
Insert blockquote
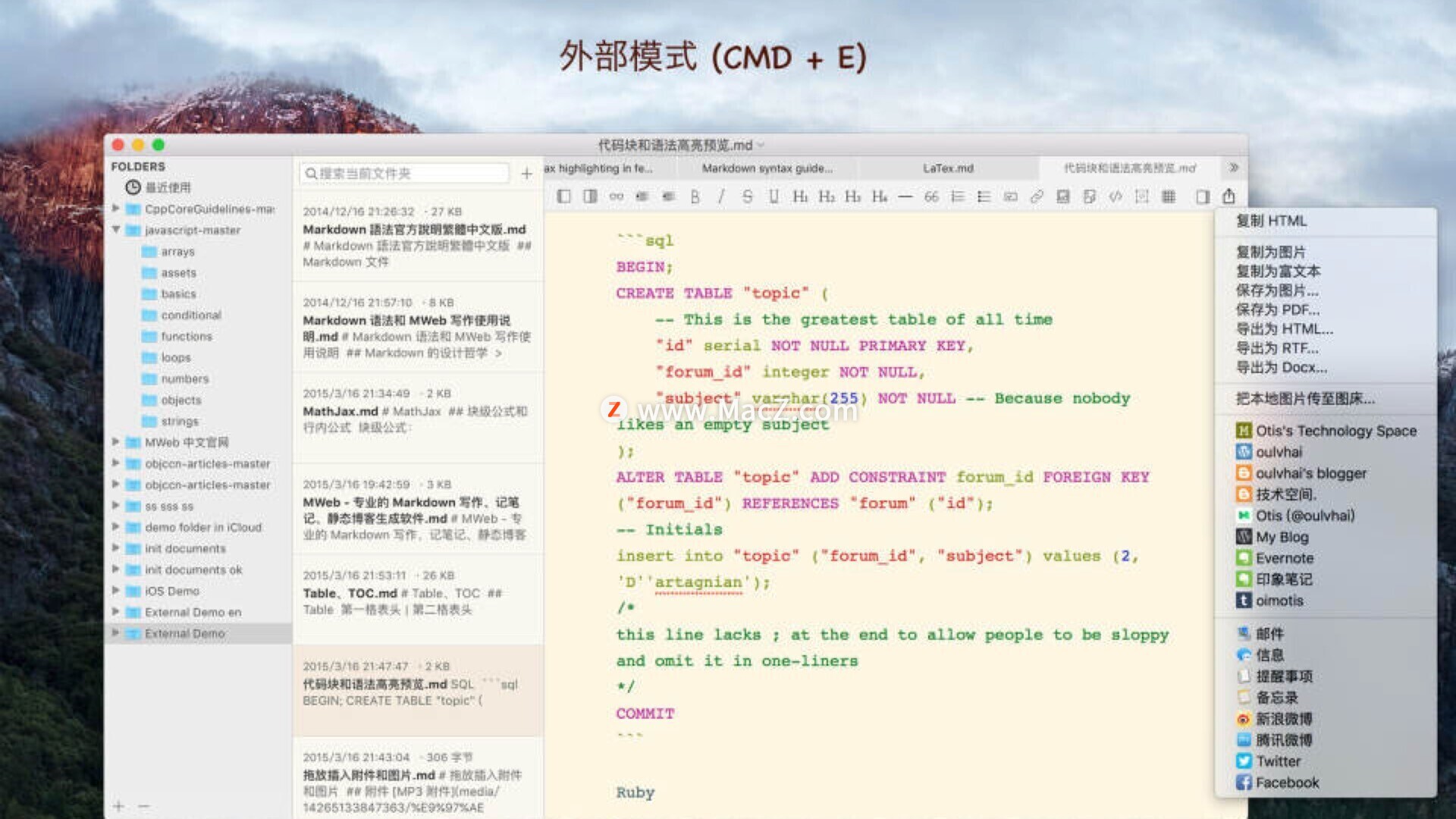[931, 196]
